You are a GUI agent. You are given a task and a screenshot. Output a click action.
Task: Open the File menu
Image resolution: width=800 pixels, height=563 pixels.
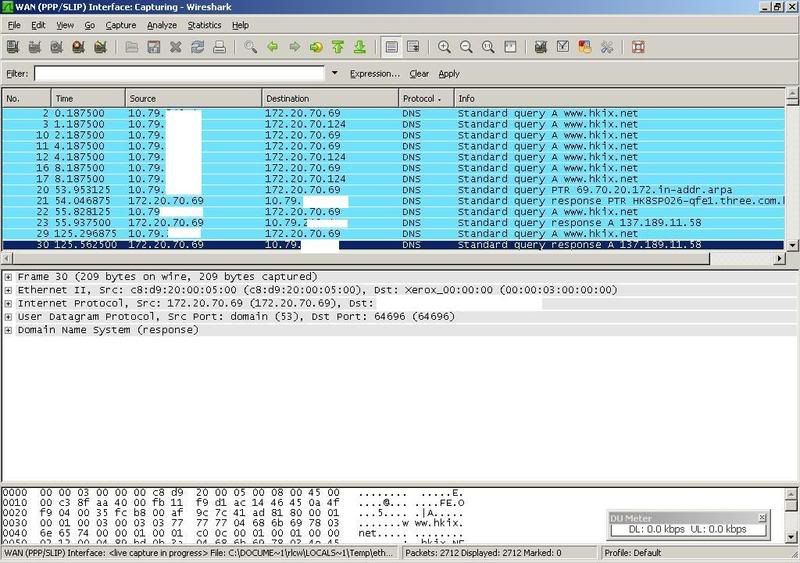click(14, 25)
